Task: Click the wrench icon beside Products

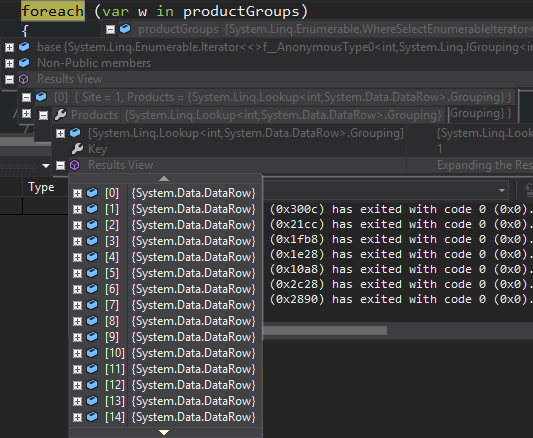Action: tap(61, 115)
